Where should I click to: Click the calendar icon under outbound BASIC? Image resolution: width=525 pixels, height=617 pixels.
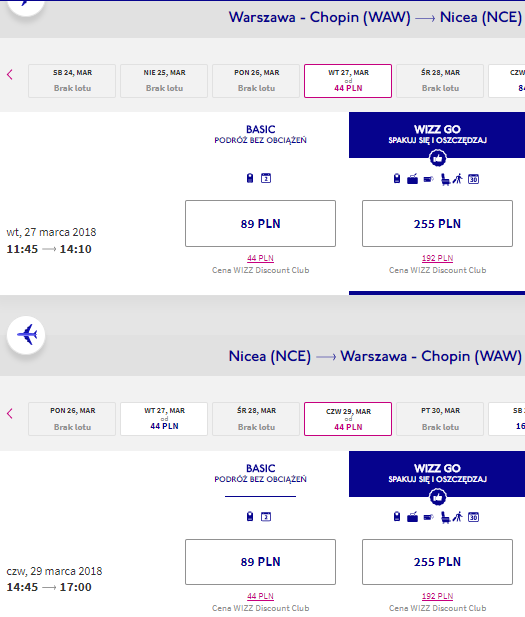coord(266,178)
